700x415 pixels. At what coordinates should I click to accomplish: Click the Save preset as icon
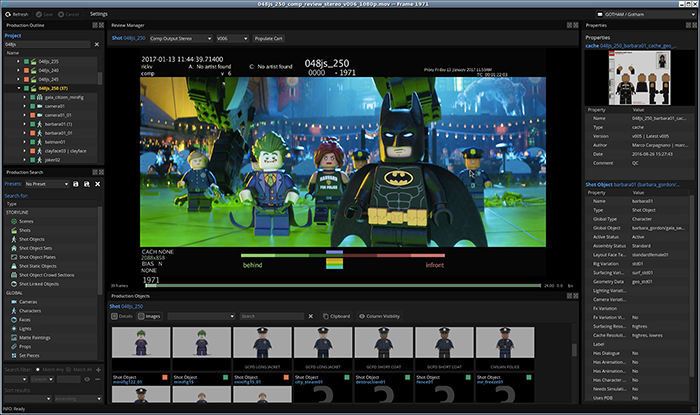pos(87,184)
